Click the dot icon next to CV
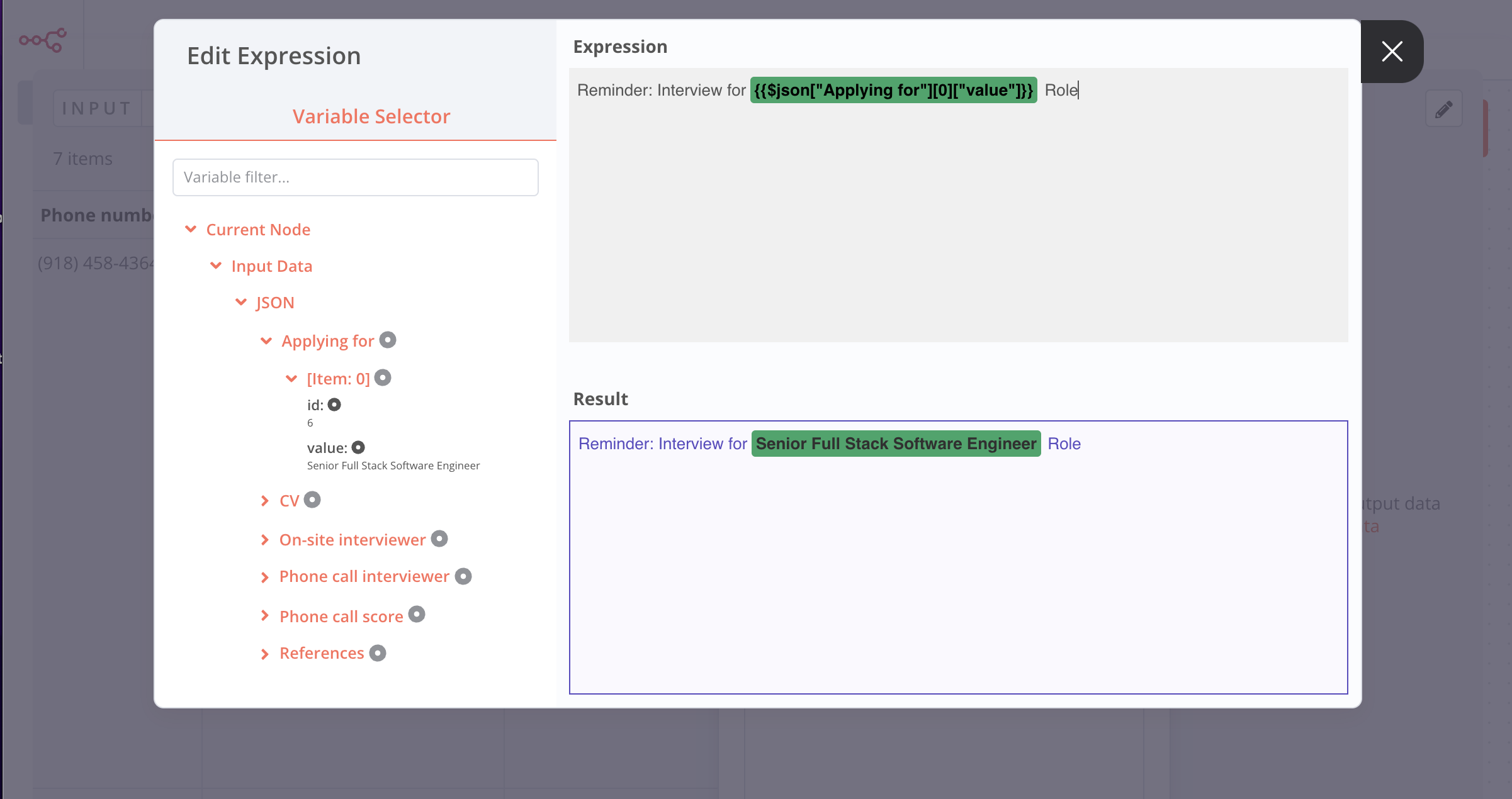 pos(312,500)
